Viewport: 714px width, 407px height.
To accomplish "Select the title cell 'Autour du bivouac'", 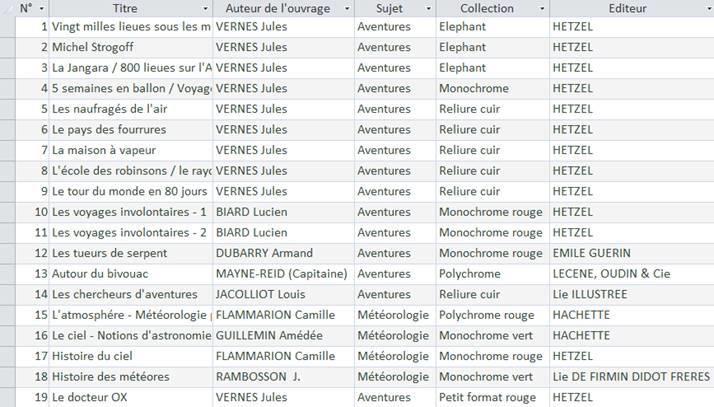I will [131, 274].
